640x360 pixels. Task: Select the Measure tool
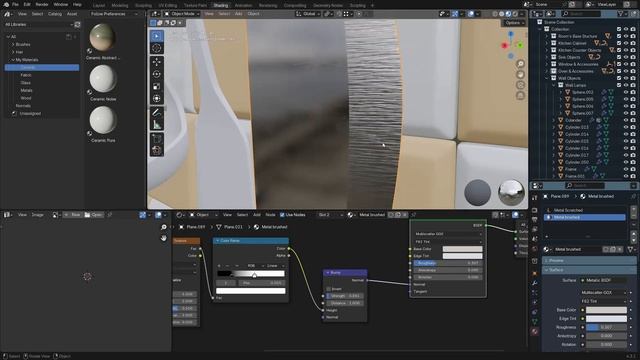[x=156, y=125]
